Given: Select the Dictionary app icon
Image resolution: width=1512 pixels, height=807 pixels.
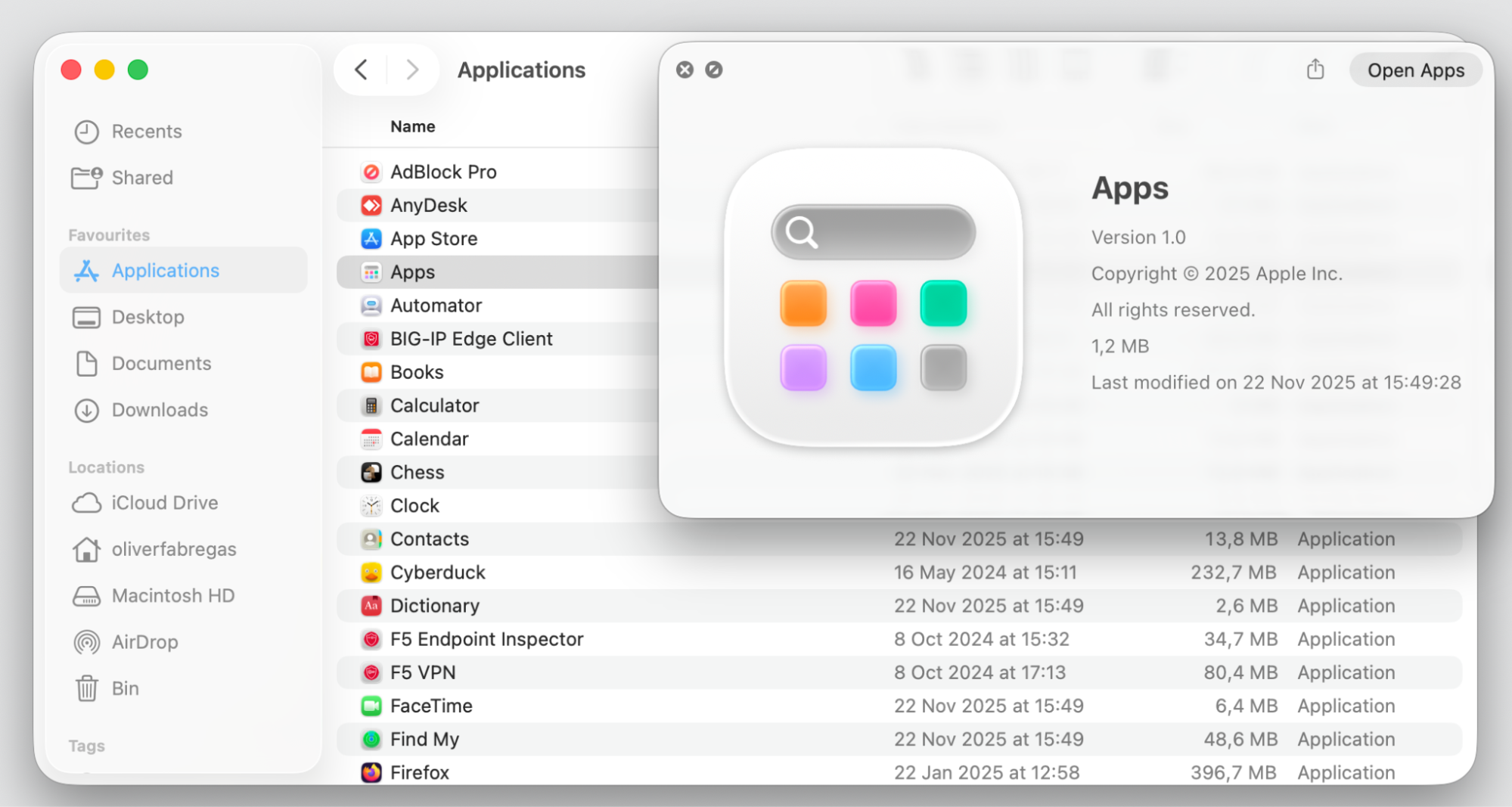Looking at the screenshot, I should 371,606.
